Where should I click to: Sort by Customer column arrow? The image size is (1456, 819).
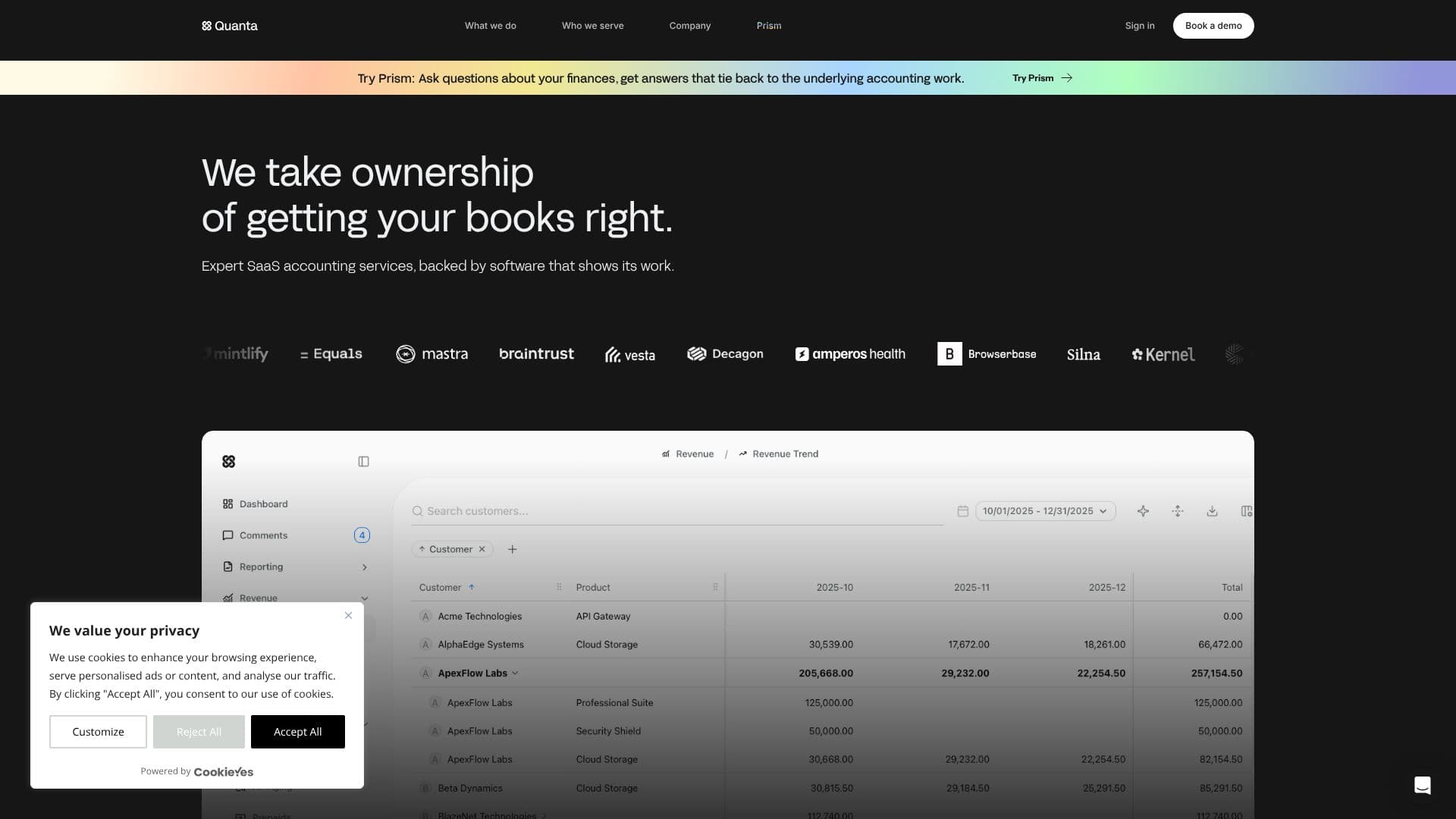[471, 587]
